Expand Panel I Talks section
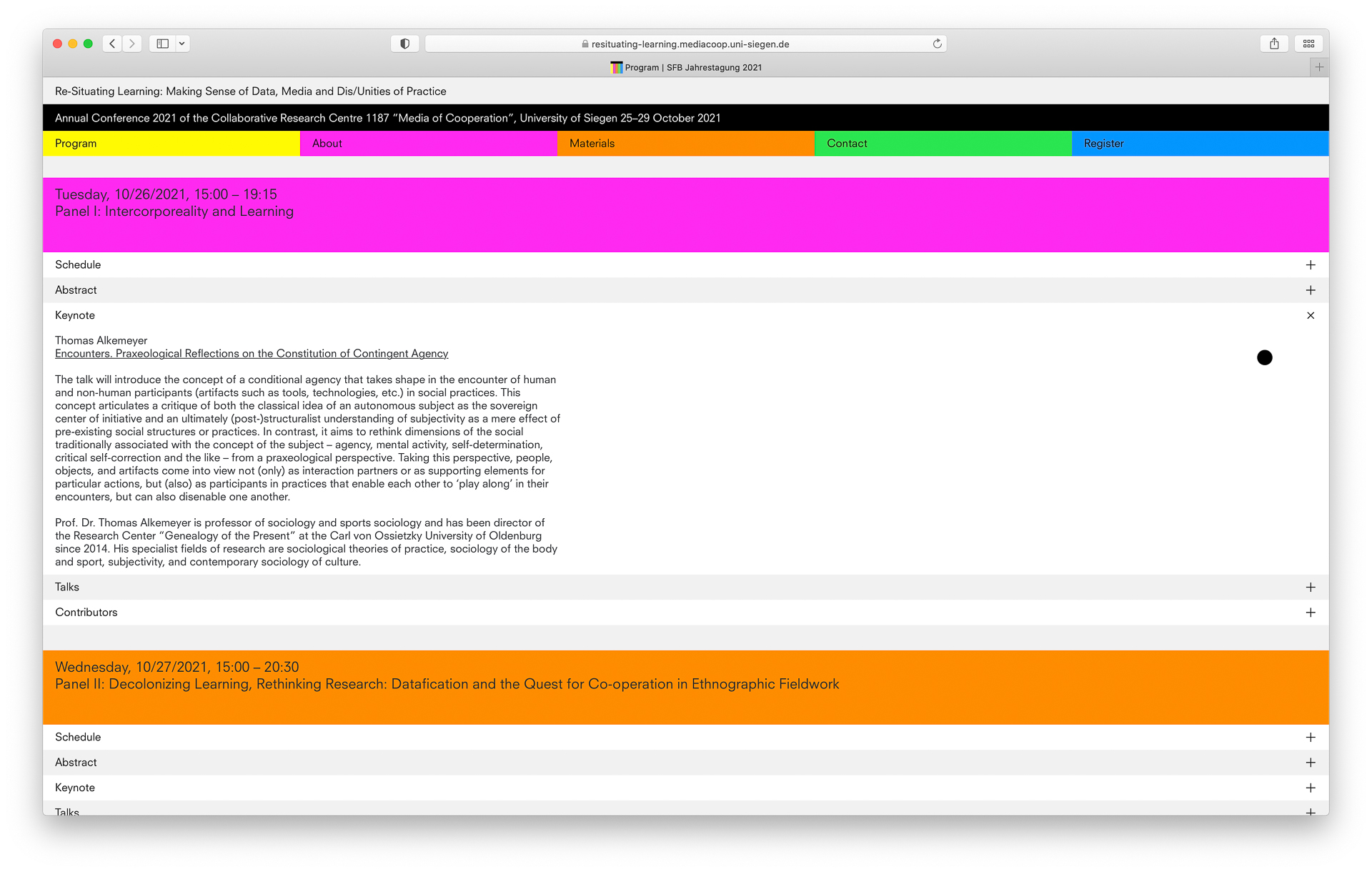1372x872 pixels. 686,588
